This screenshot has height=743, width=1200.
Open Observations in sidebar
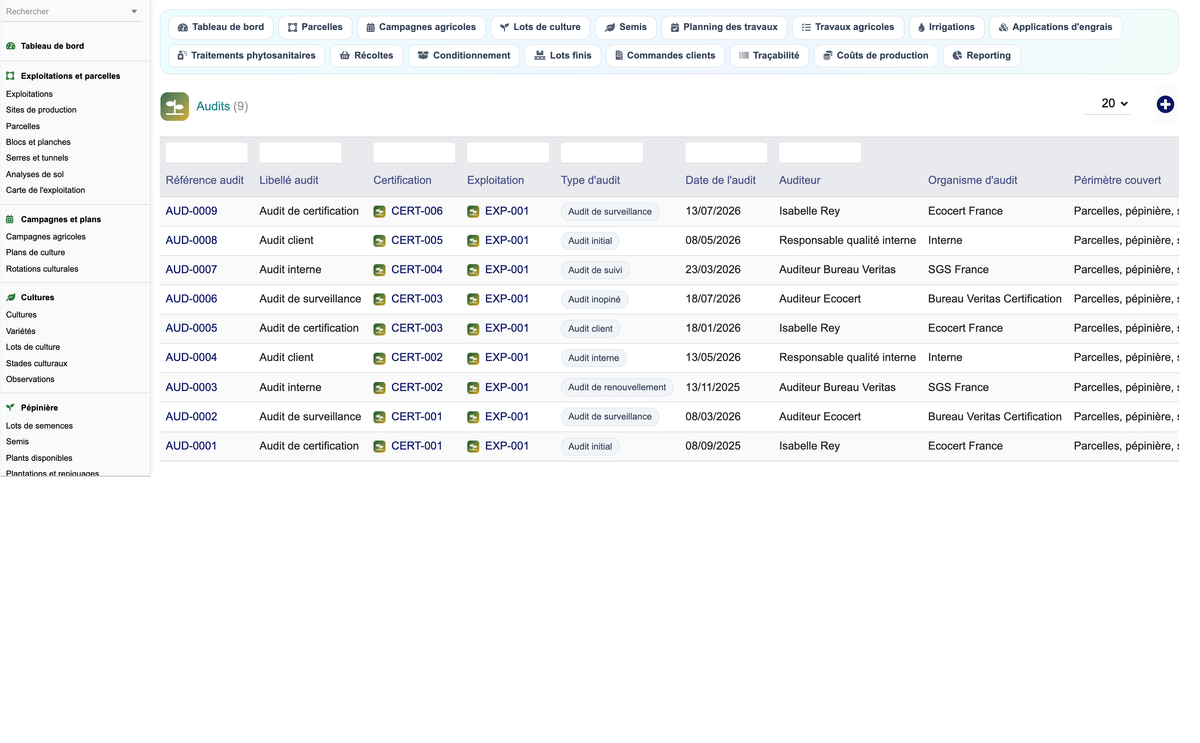click(x=30, y=379)
